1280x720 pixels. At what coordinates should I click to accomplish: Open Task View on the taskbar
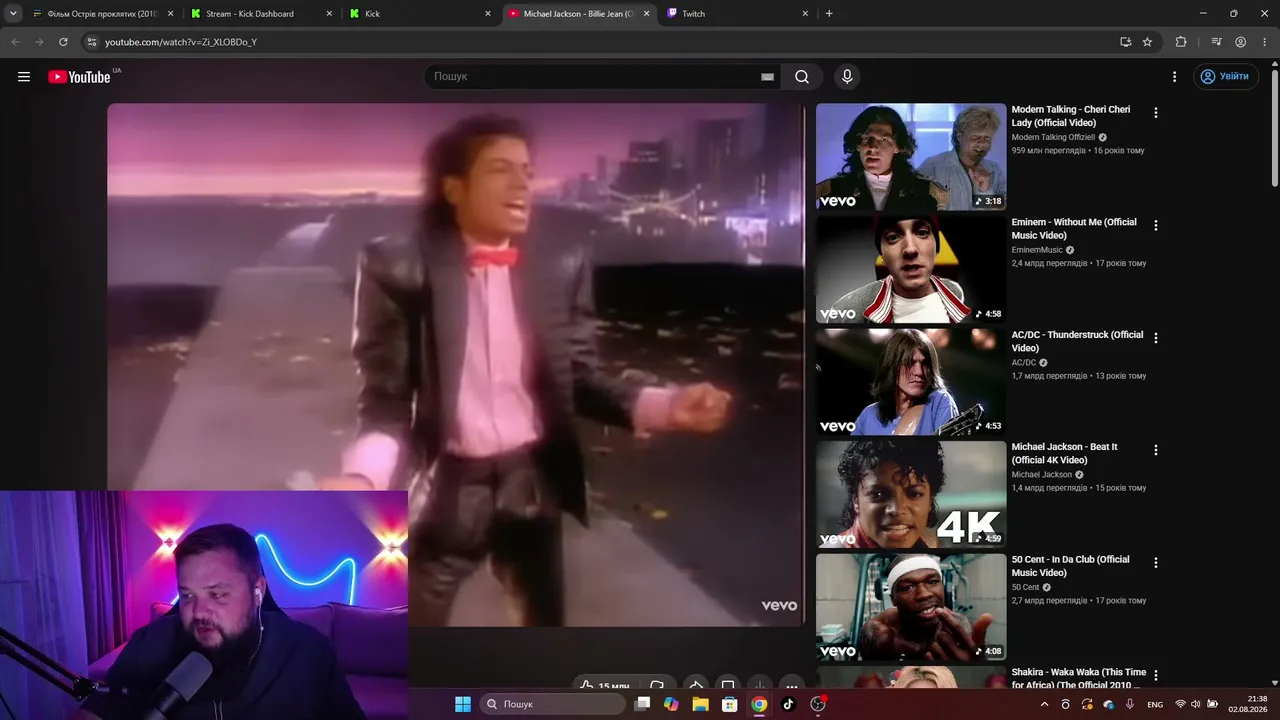pyautogui.click(x=642, y=704)
